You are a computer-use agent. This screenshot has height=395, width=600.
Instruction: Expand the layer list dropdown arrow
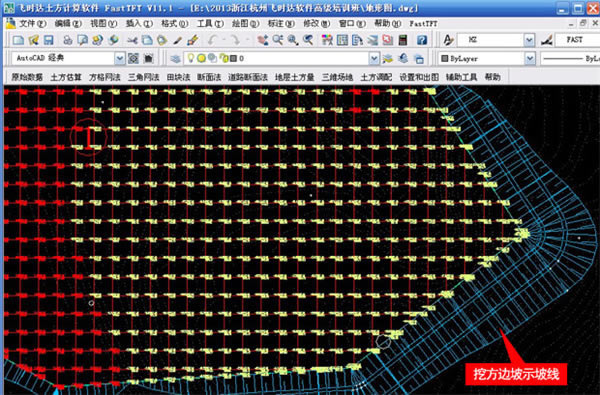coord(374,59)
